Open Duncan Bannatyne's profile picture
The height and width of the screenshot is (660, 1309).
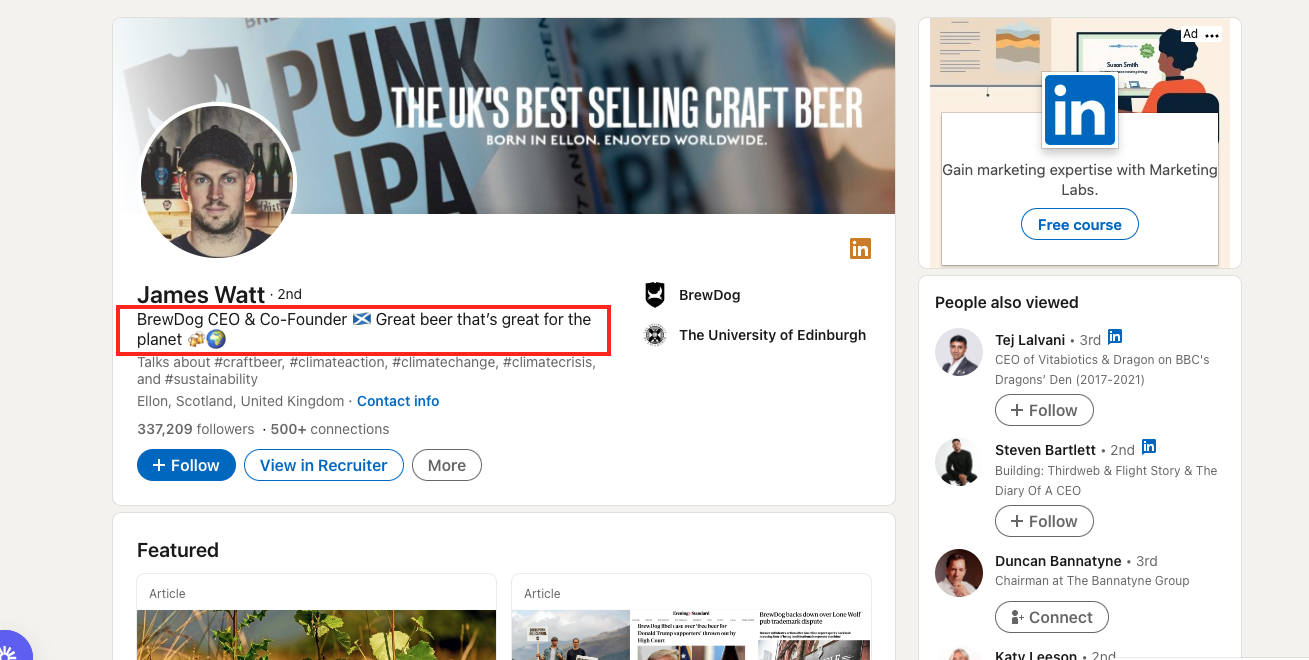959,573
